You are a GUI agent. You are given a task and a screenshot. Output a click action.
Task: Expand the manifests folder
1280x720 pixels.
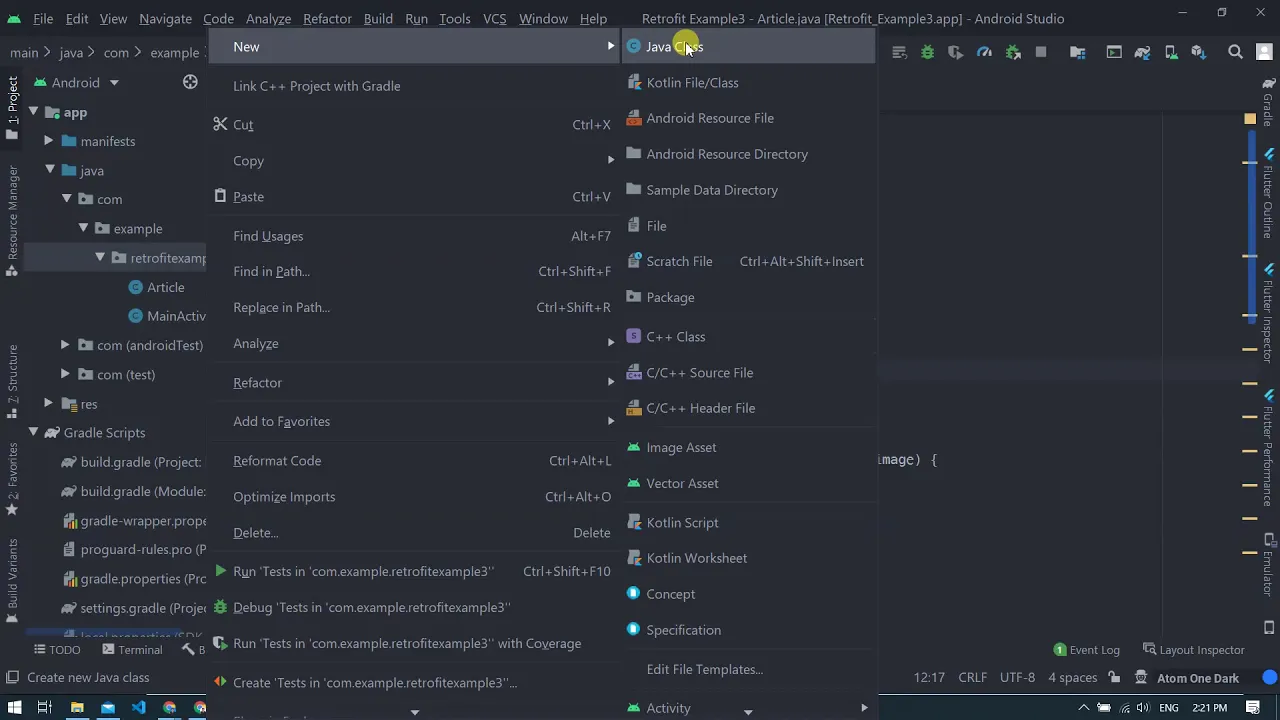coord(49,141)
